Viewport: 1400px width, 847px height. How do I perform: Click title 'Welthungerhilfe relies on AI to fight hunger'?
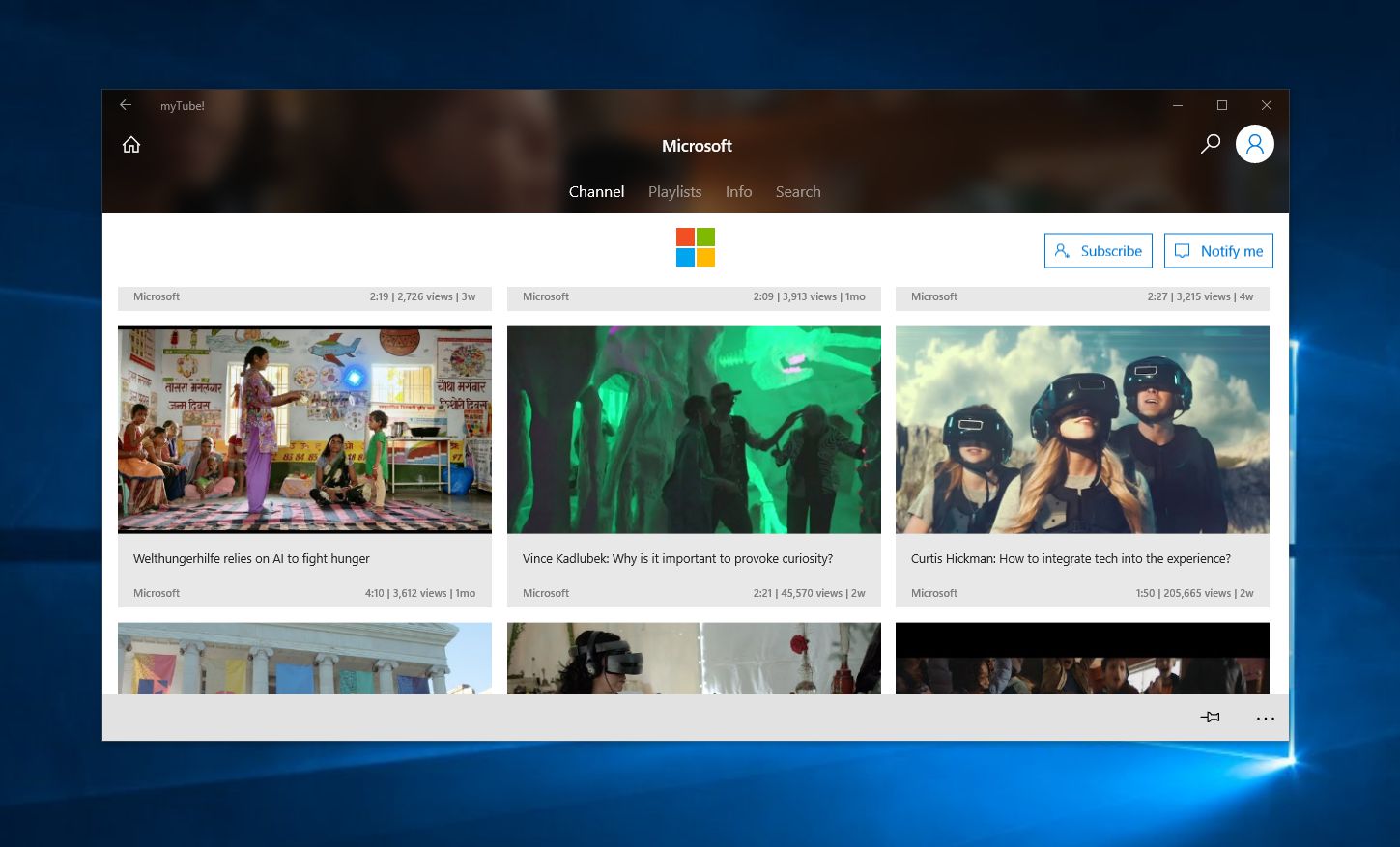coord(251,559)
